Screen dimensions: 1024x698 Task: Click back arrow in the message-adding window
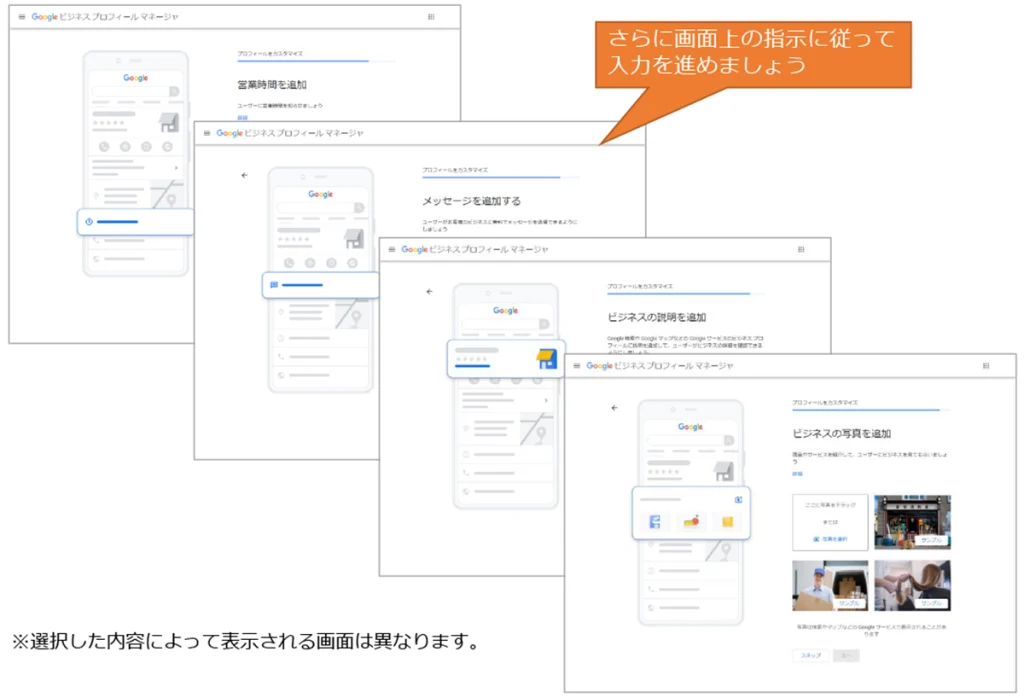tap(244, 175)
